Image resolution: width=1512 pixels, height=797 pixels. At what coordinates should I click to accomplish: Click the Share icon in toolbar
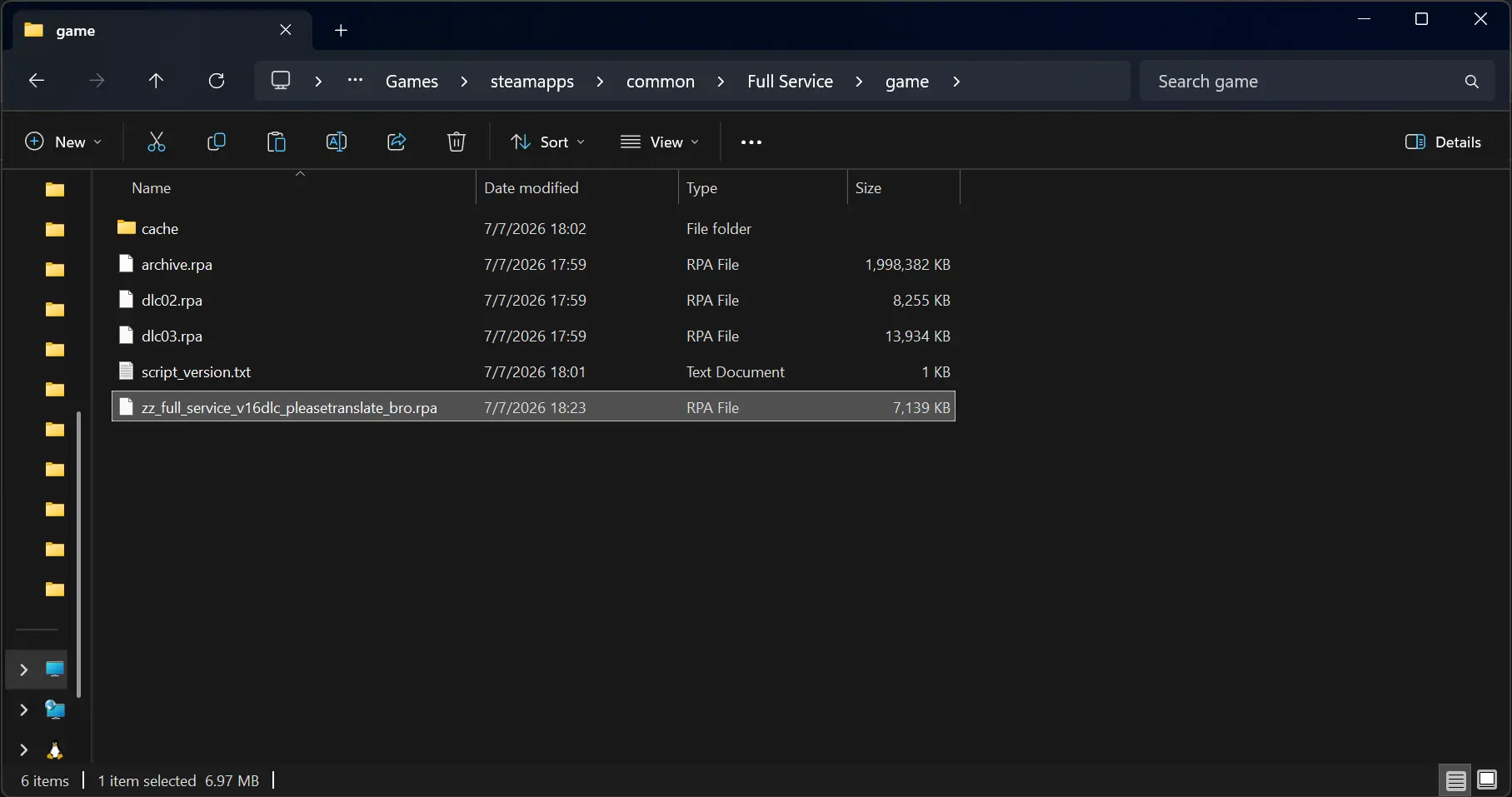pos(397,142)
